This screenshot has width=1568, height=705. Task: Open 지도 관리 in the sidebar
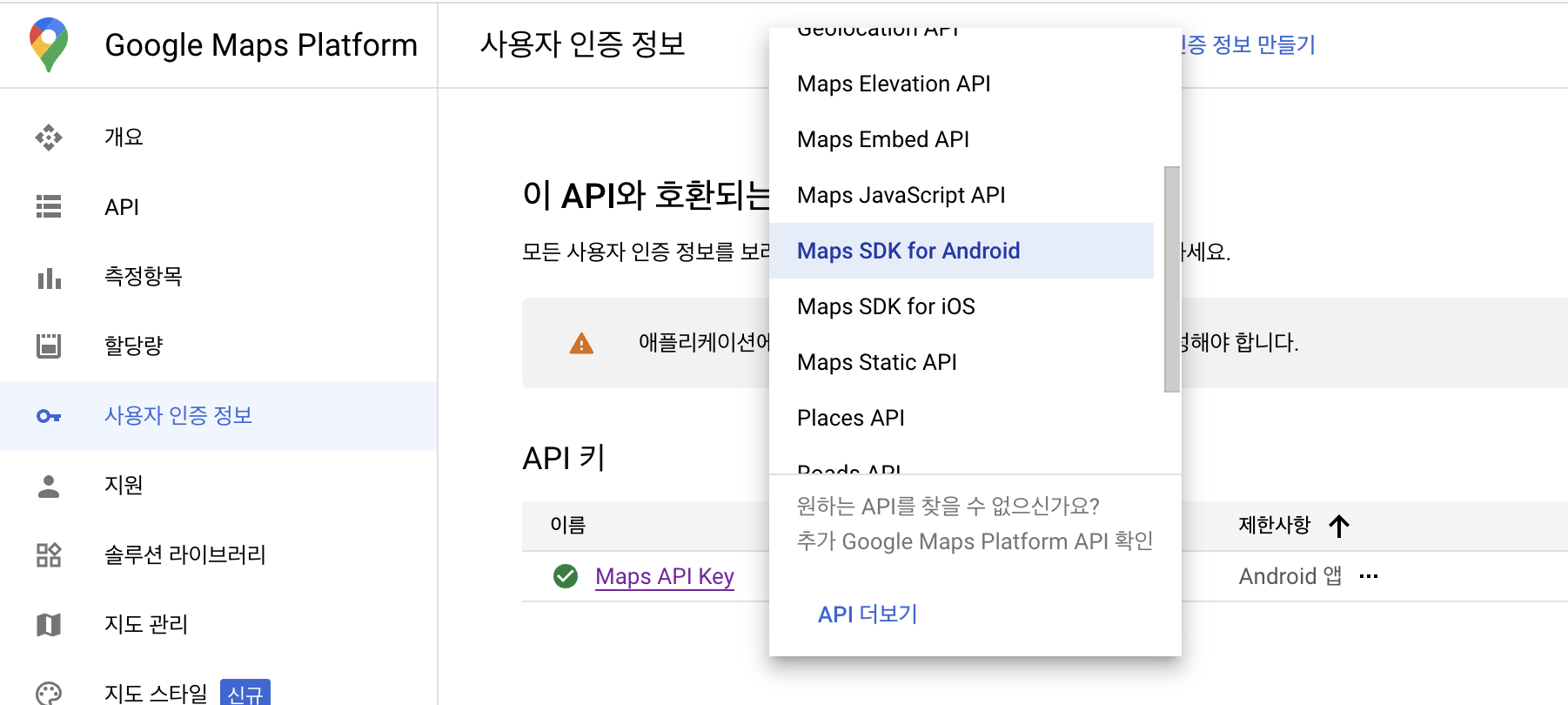point(218,625)
